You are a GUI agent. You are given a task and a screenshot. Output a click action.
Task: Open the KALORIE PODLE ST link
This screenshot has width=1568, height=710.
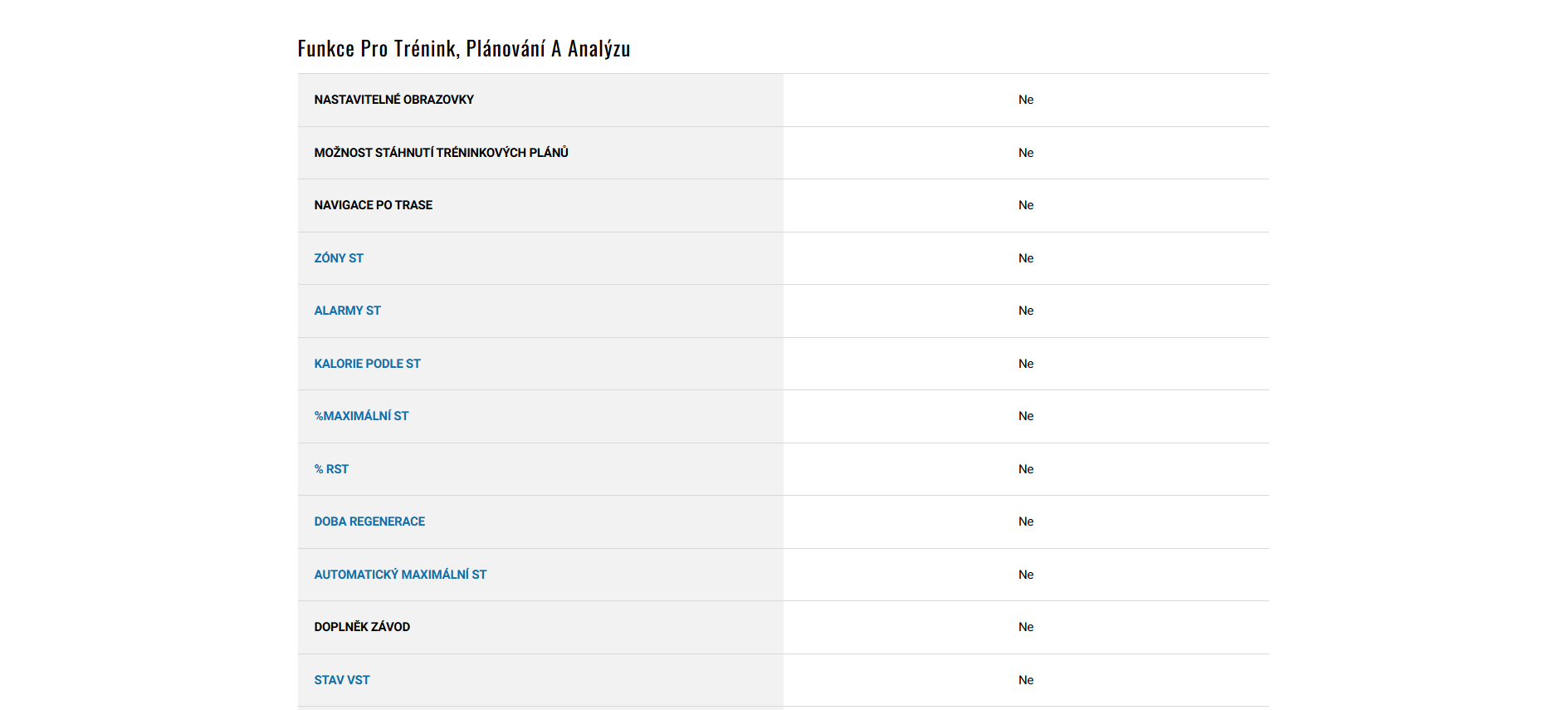pyautogui.click(x=367, y=364)
